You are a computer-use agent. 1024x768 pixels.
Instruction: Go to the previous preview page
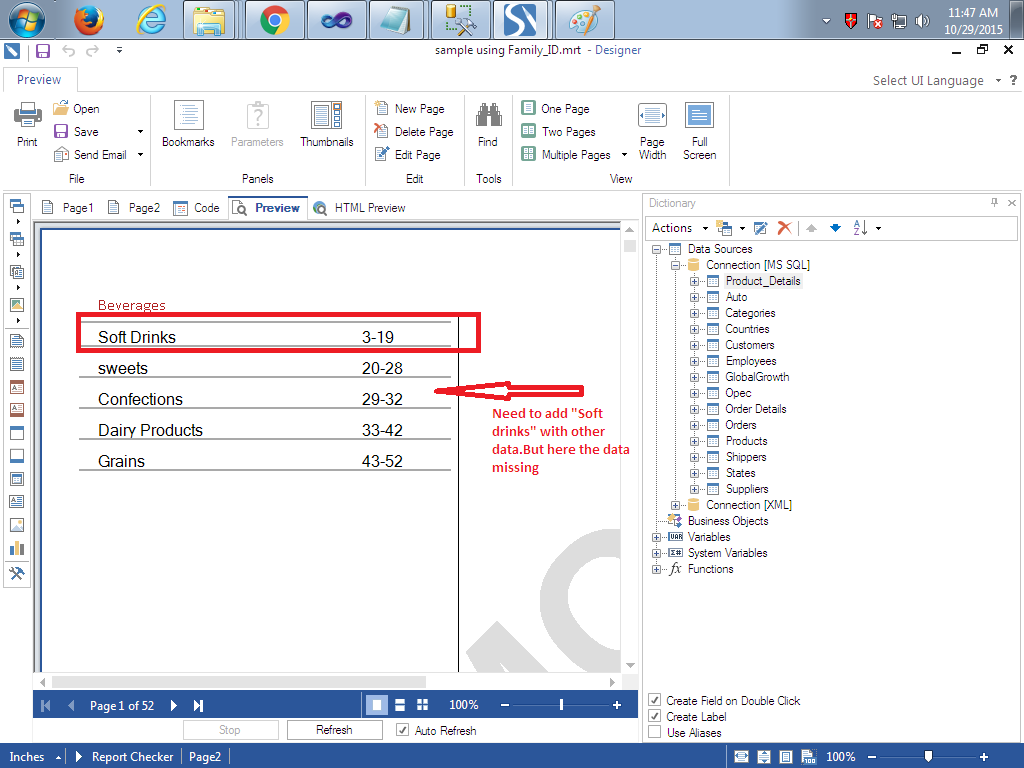click(71, 705)
